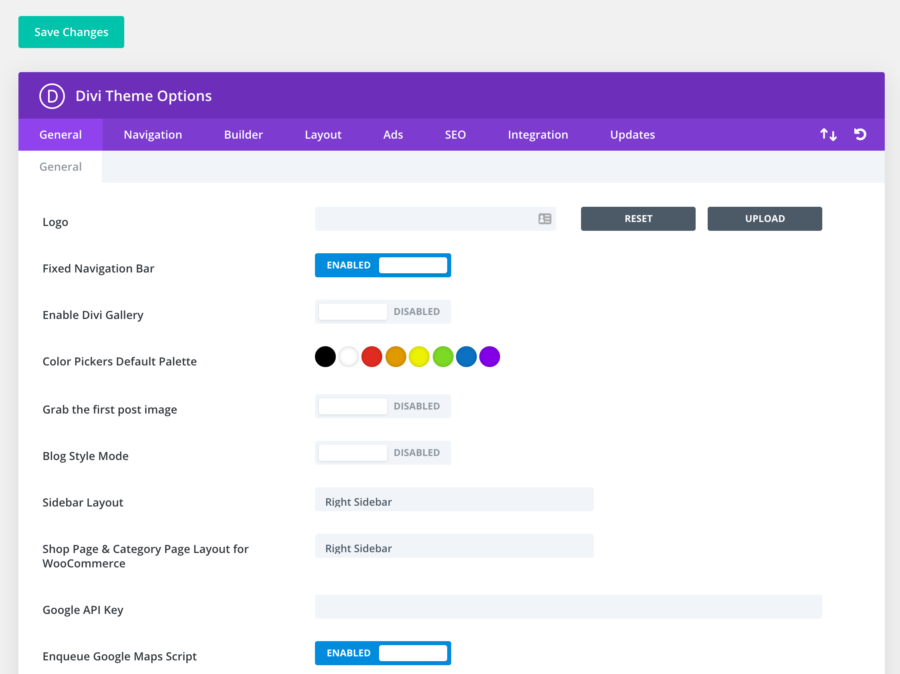
Task: Click the 'Enable Divi Gallery' label
Action: coord(93,315)
